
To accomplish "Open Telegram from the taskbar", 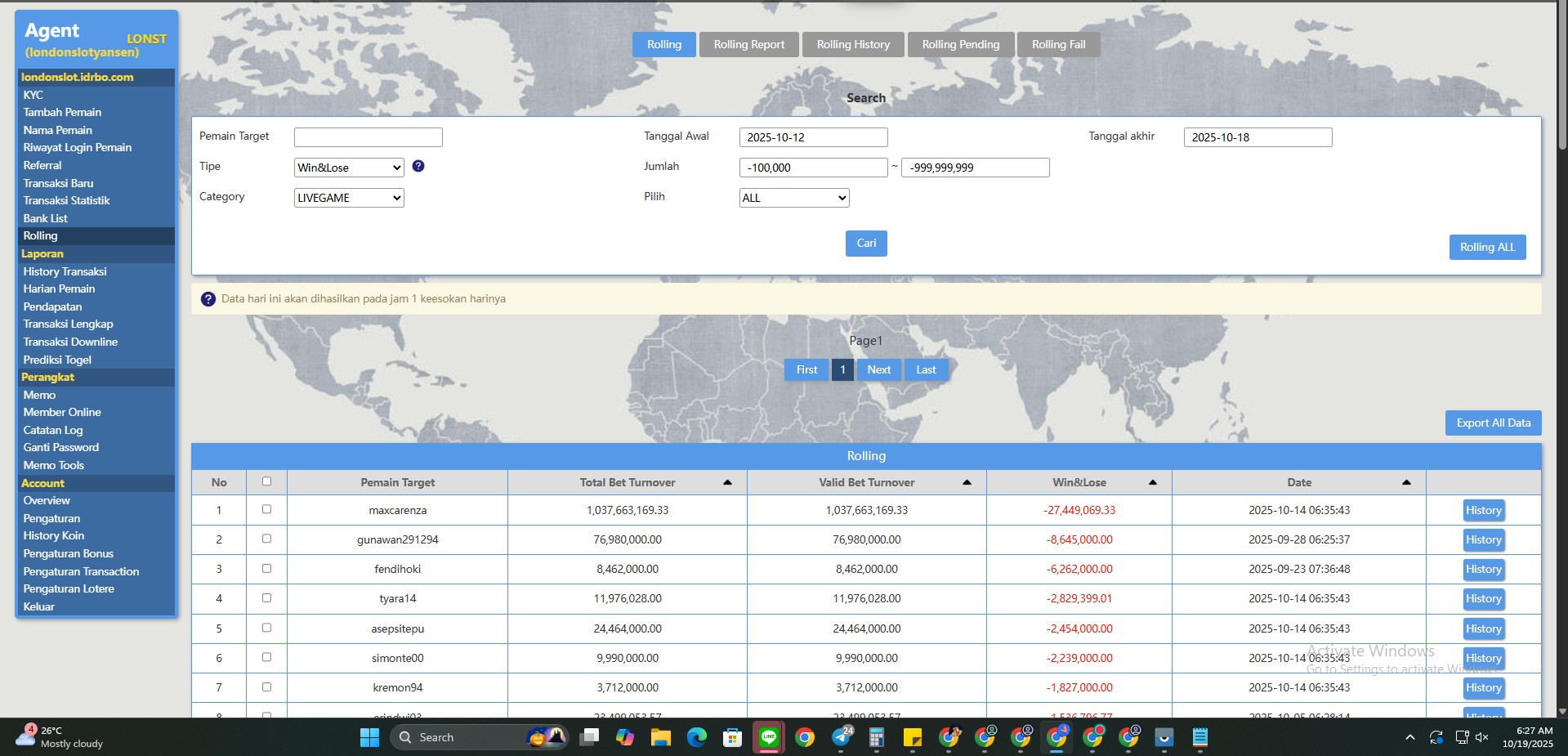I will 842,737.
